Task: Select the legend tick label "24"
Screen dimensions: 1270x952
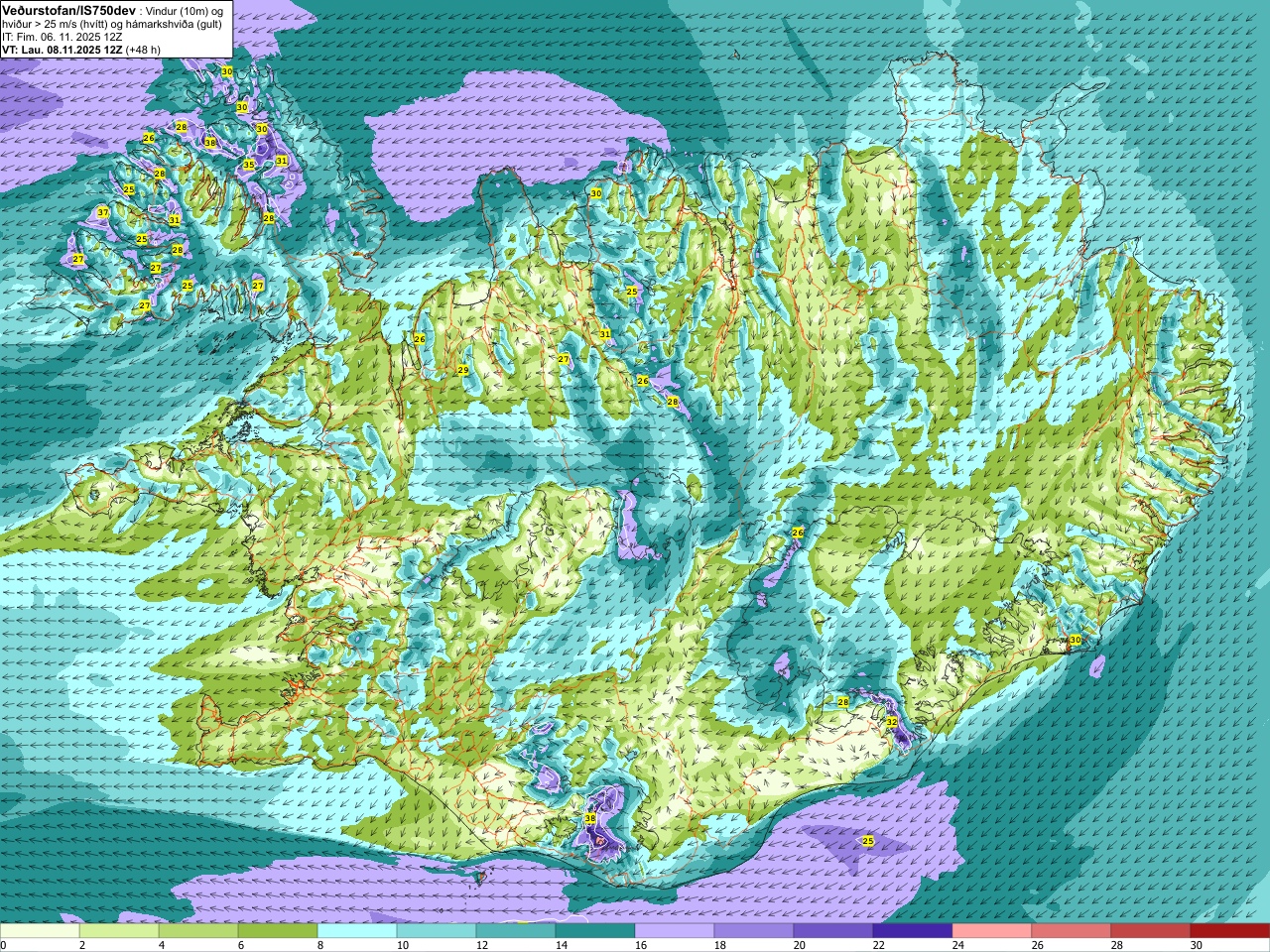Action: [958, 945]
